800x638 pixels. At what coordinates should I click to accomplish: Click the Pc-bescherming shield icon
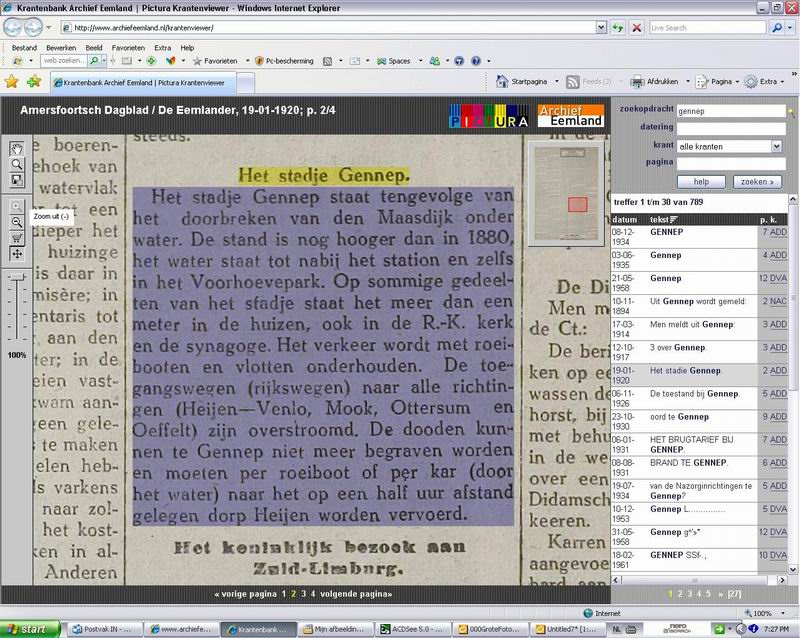259,61
